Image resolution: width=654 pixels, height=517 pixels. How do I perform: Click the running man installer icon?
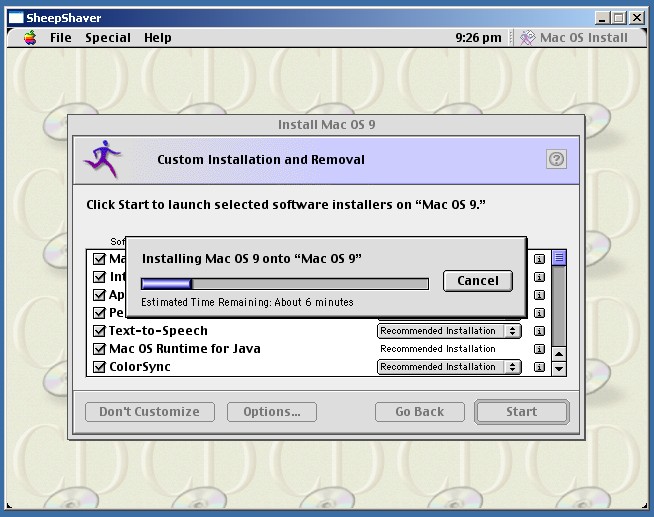[x=103, y=159]
